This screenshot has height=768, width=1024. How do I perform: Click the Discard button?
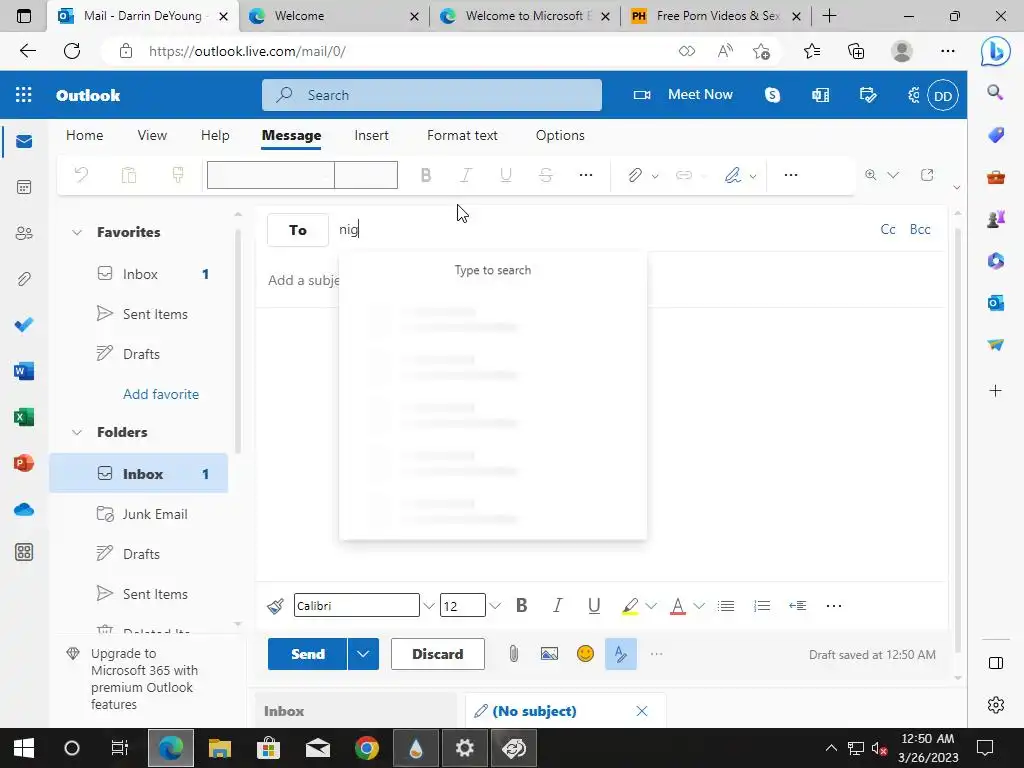[x=438, y=654]
